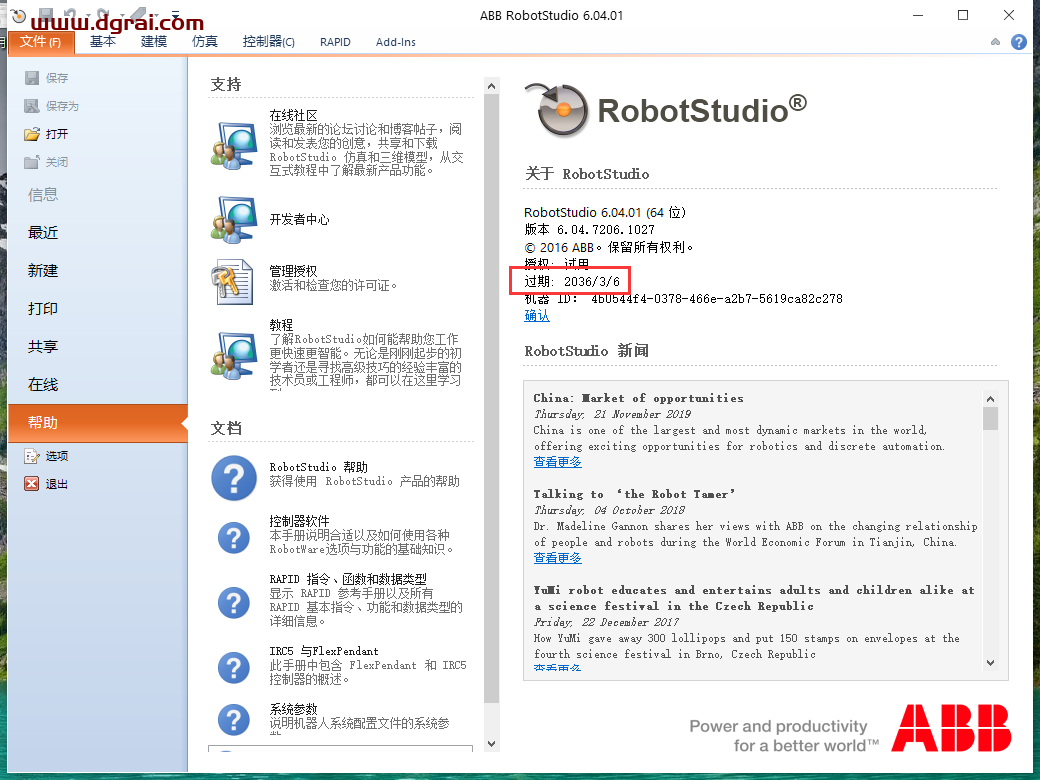Image resolution: width=1040 pixels, height=780 pixels.
Task: Click the blue help icon in title bar corner
Action: [1019, 42]
